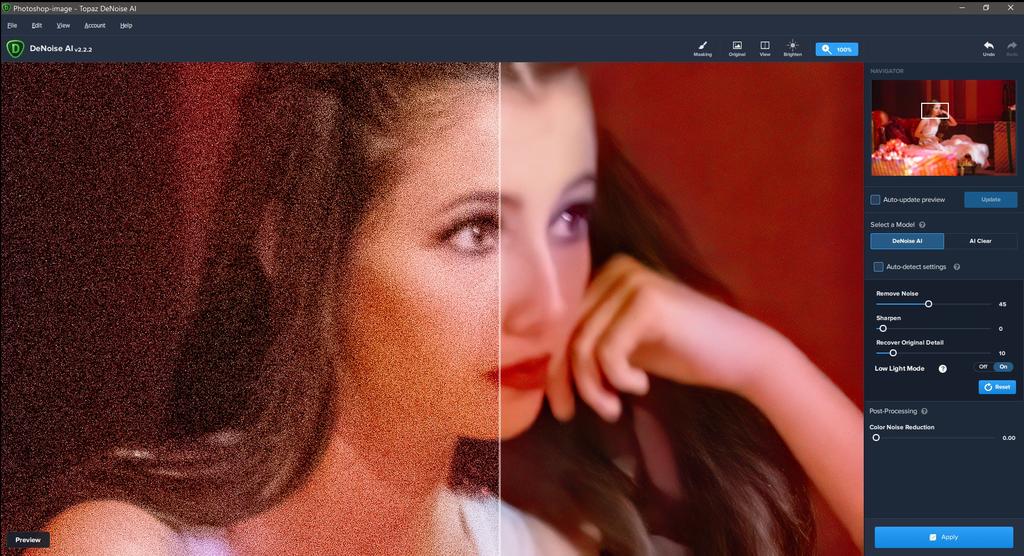
Task: Click the Redo arrow icon
Action: (x=1011, y=46)
